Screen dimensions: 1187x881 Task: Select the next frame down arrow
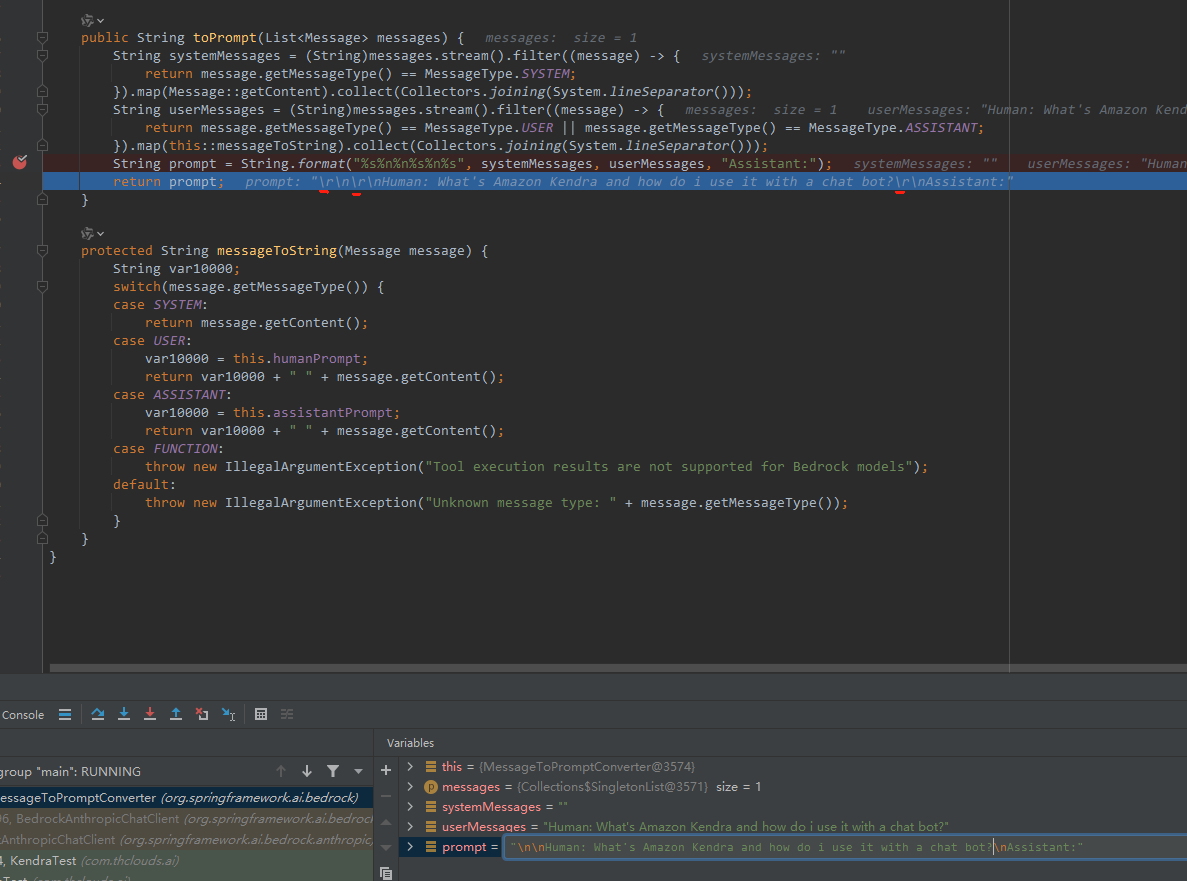click(x=307, y=771)
